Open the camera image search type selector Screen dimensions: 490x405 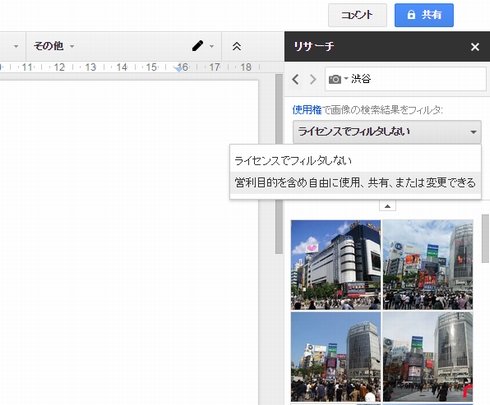pyautogui.click(x=338, y=79)
